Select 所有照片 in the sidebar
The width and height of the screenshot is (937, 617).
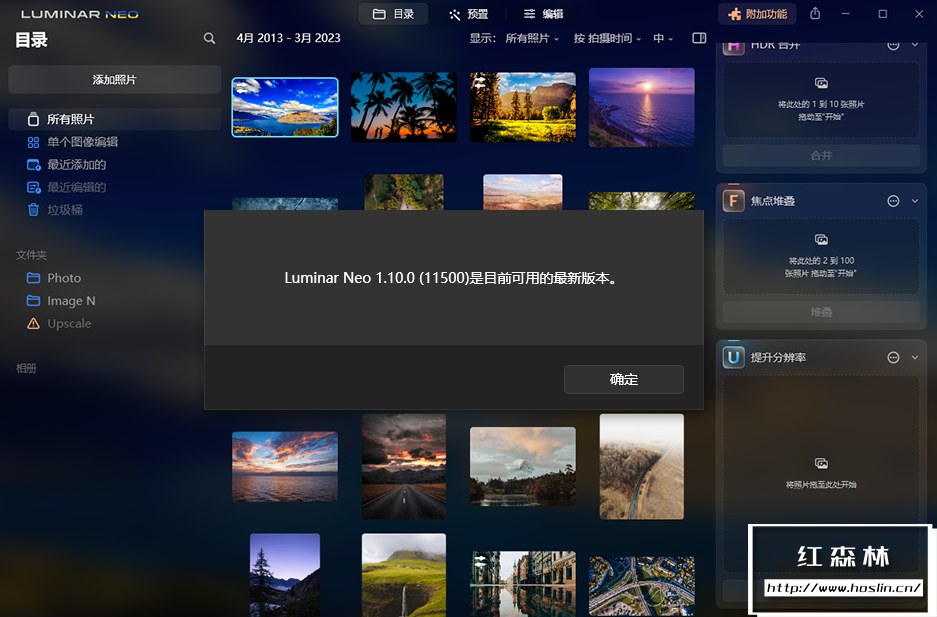(114, 119)
